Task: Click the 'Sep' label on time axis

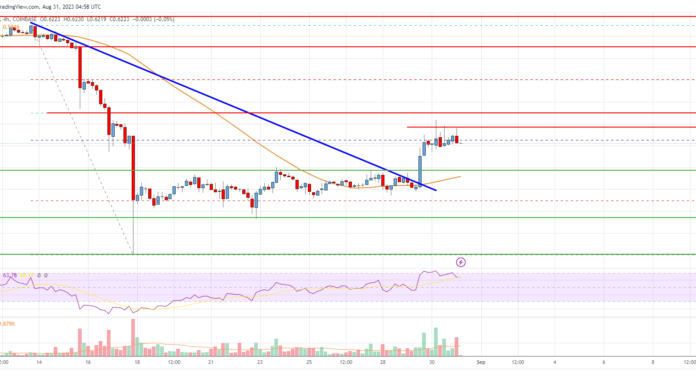Action: click(x=480, y=362)
